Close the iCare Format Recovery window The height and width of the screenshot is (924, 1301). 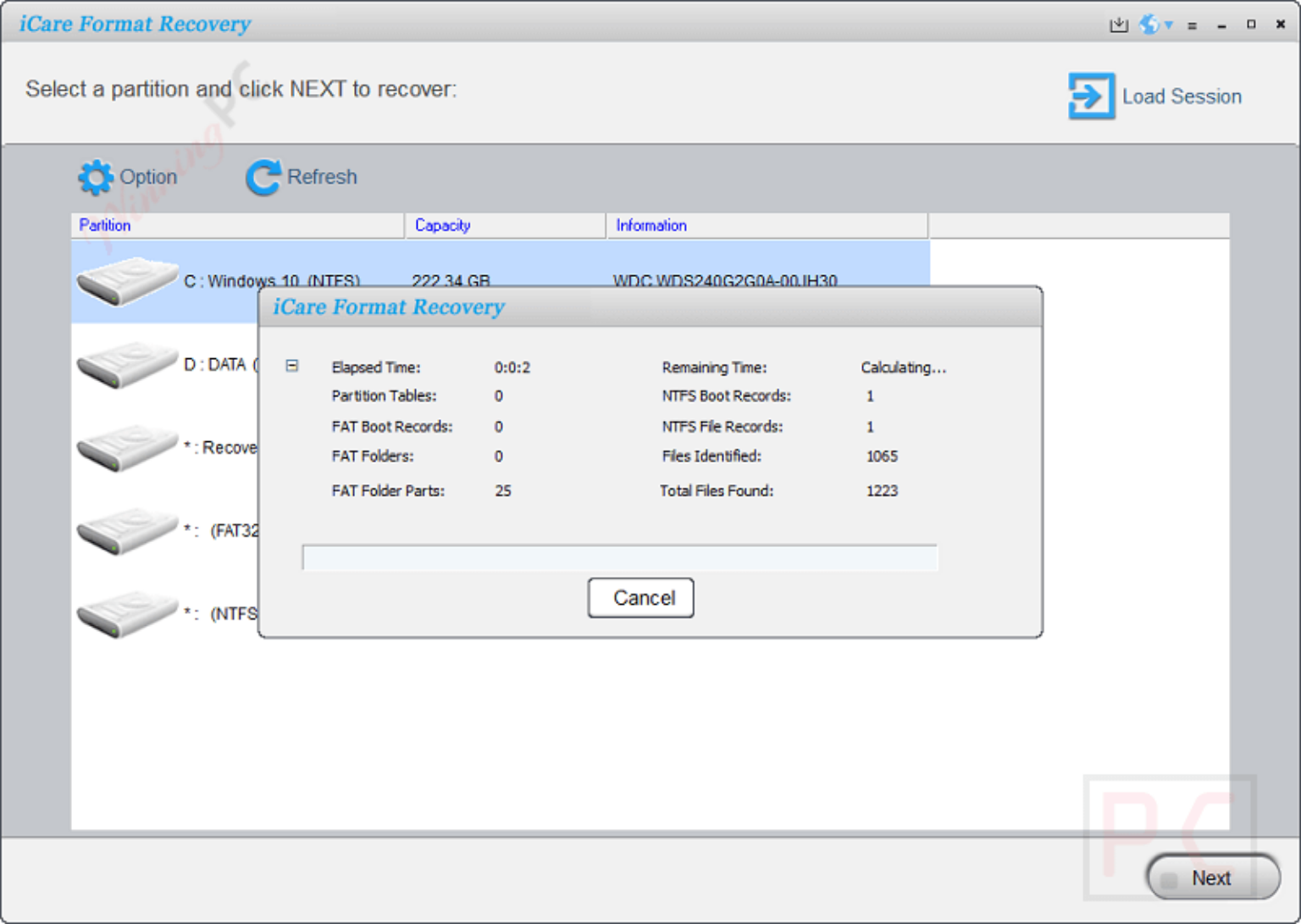(1281, 25)
